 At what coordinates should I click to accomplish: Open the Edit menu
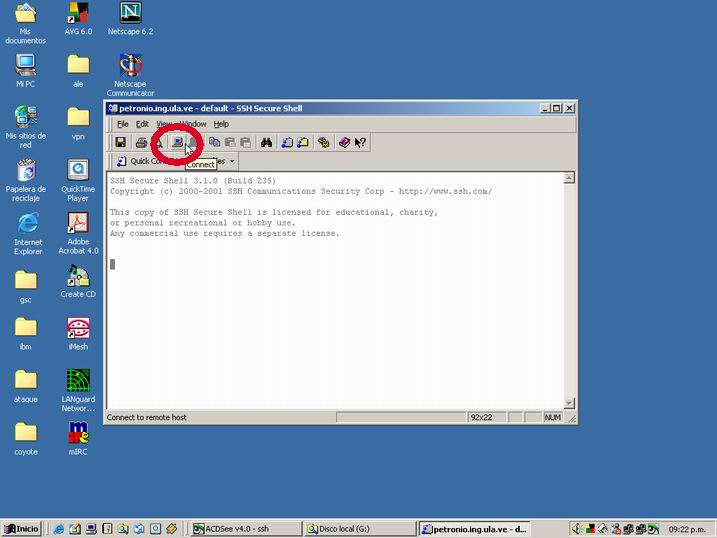click(142, 124)
